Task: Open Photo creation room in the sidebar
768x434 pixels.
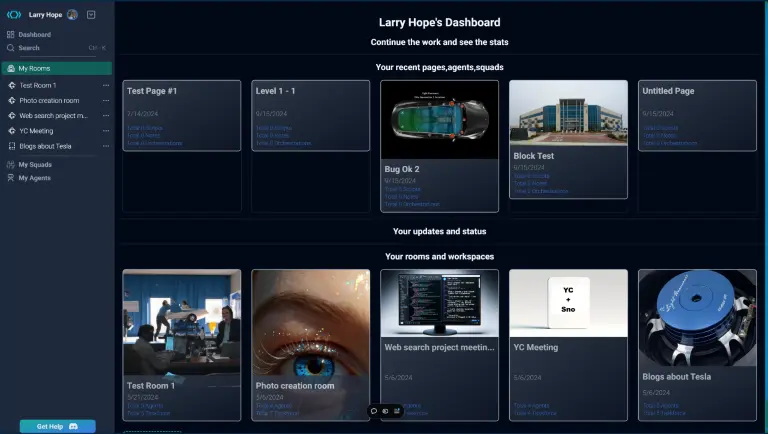Action: [x=49, y=100]
